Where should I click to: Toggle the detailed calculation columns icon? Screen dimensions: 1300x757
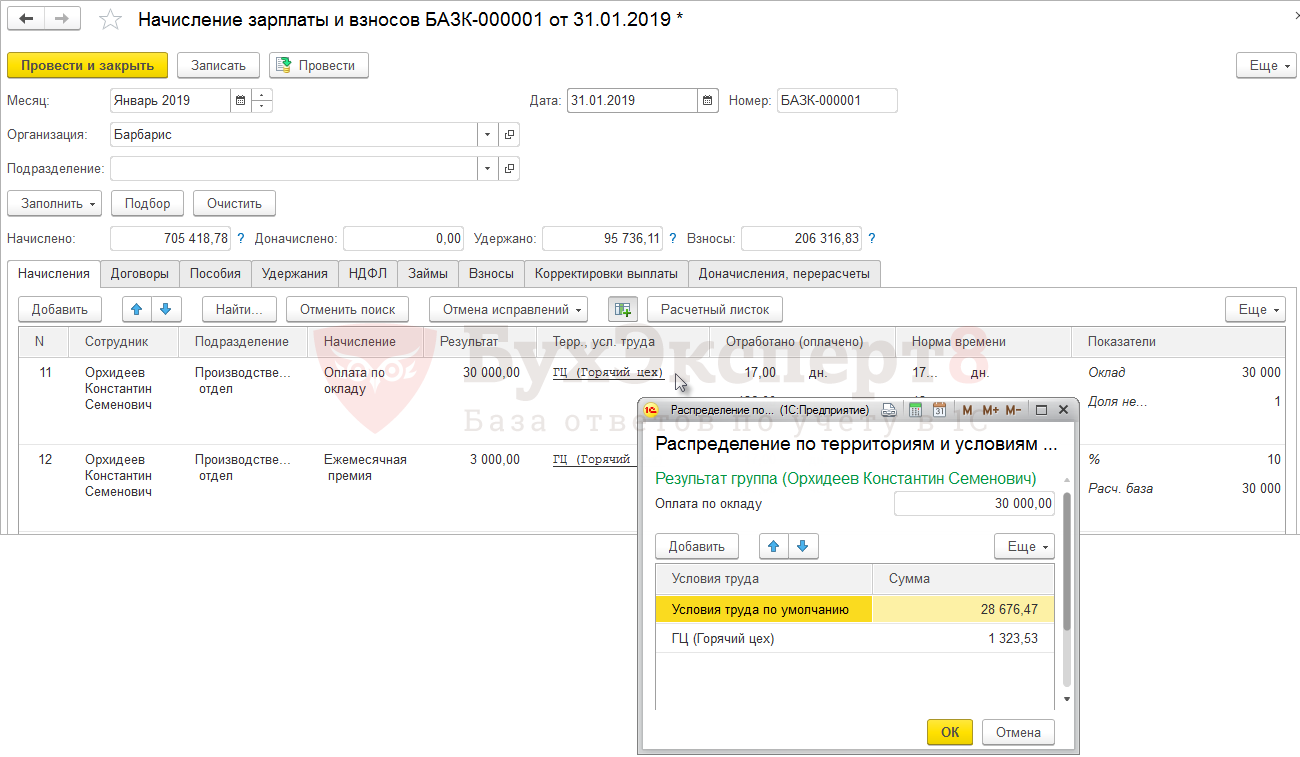click(623, 310)
